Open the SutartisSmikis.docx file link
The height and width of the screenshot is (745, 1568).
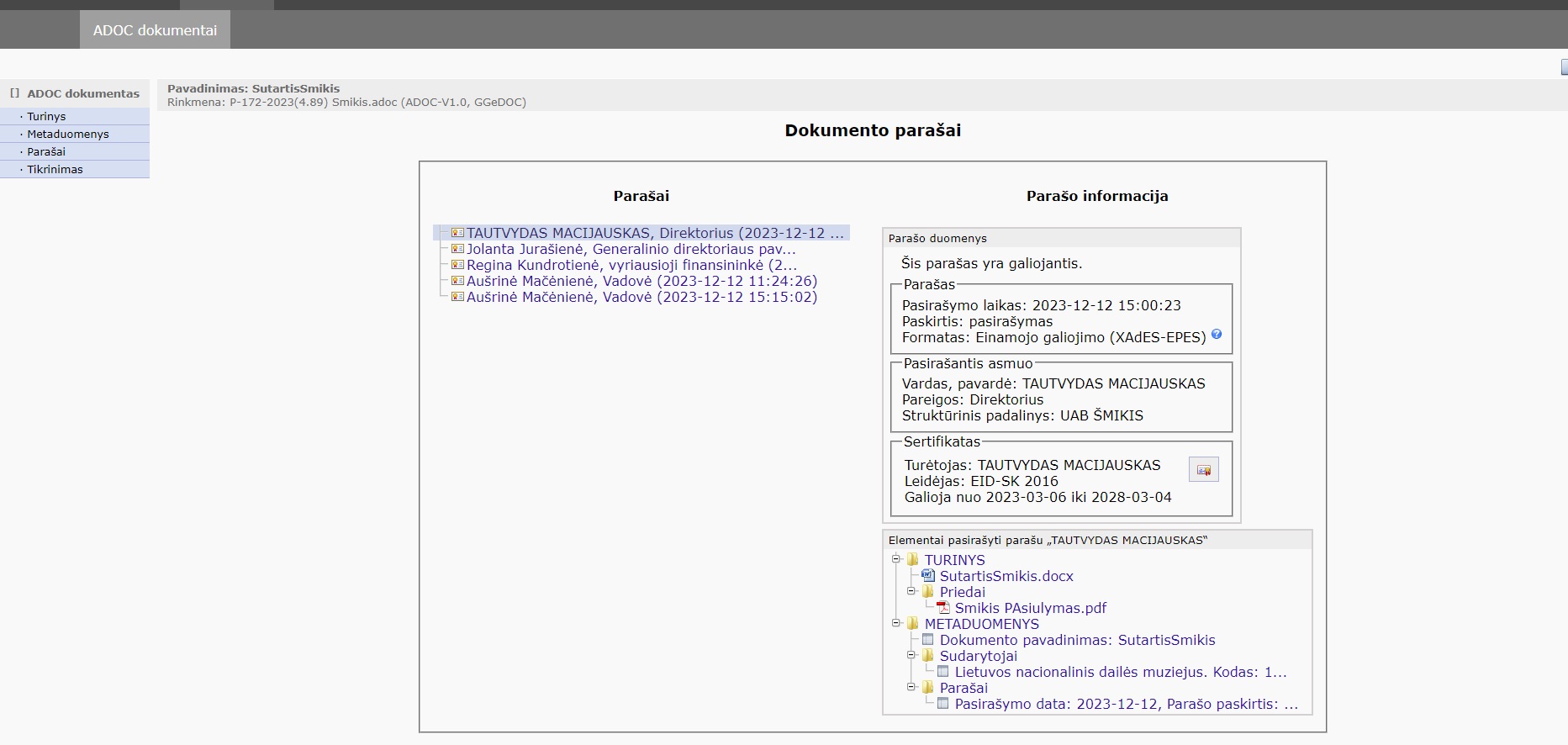(1006, 576)
